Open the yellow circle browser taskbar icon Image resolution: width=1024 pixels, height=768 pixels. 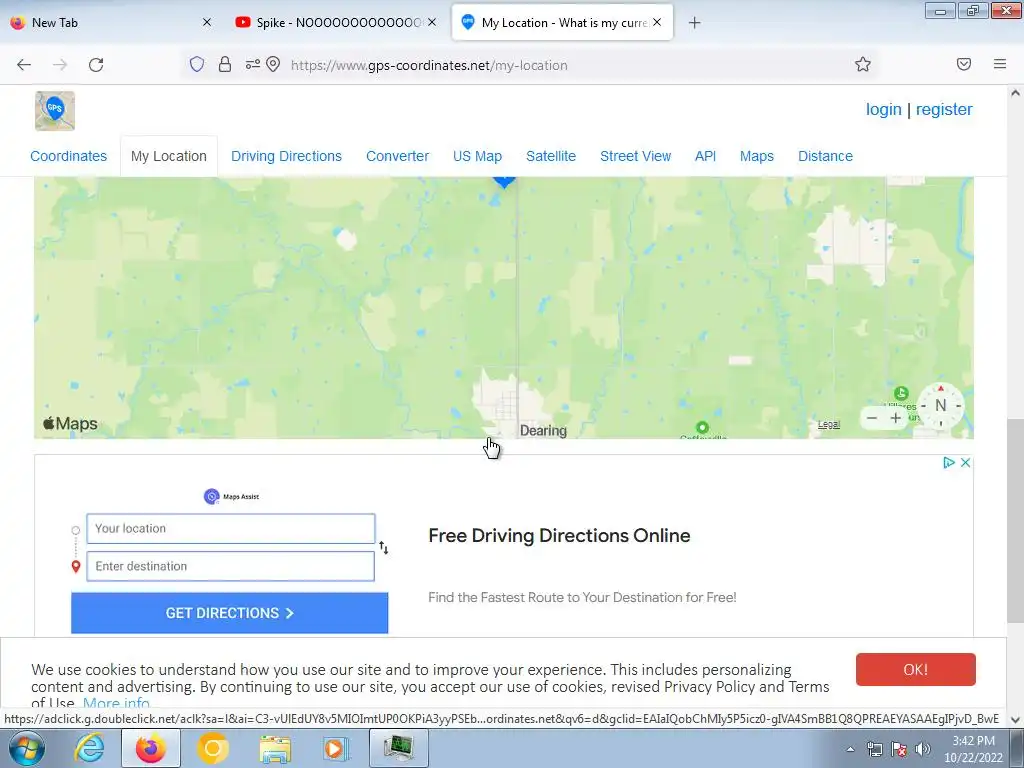212,748
